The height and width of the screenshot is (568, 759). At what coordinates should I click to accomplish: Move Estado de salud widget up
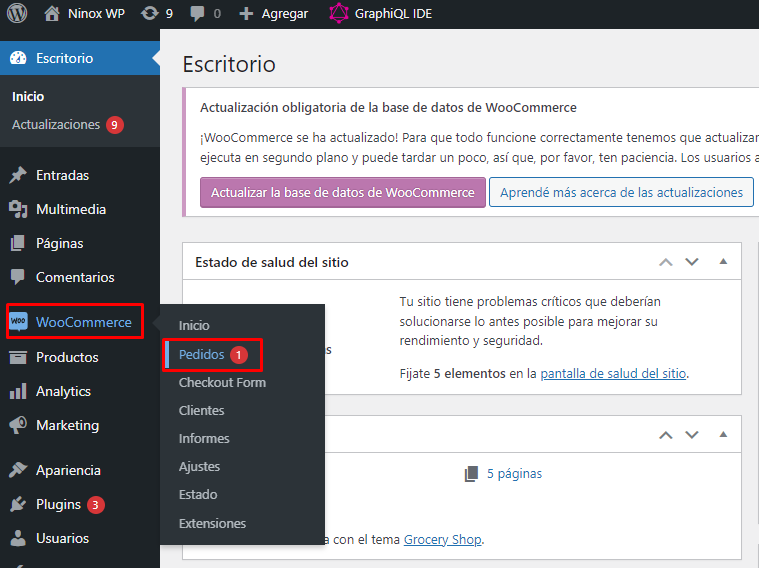click(x=666, y=262)
